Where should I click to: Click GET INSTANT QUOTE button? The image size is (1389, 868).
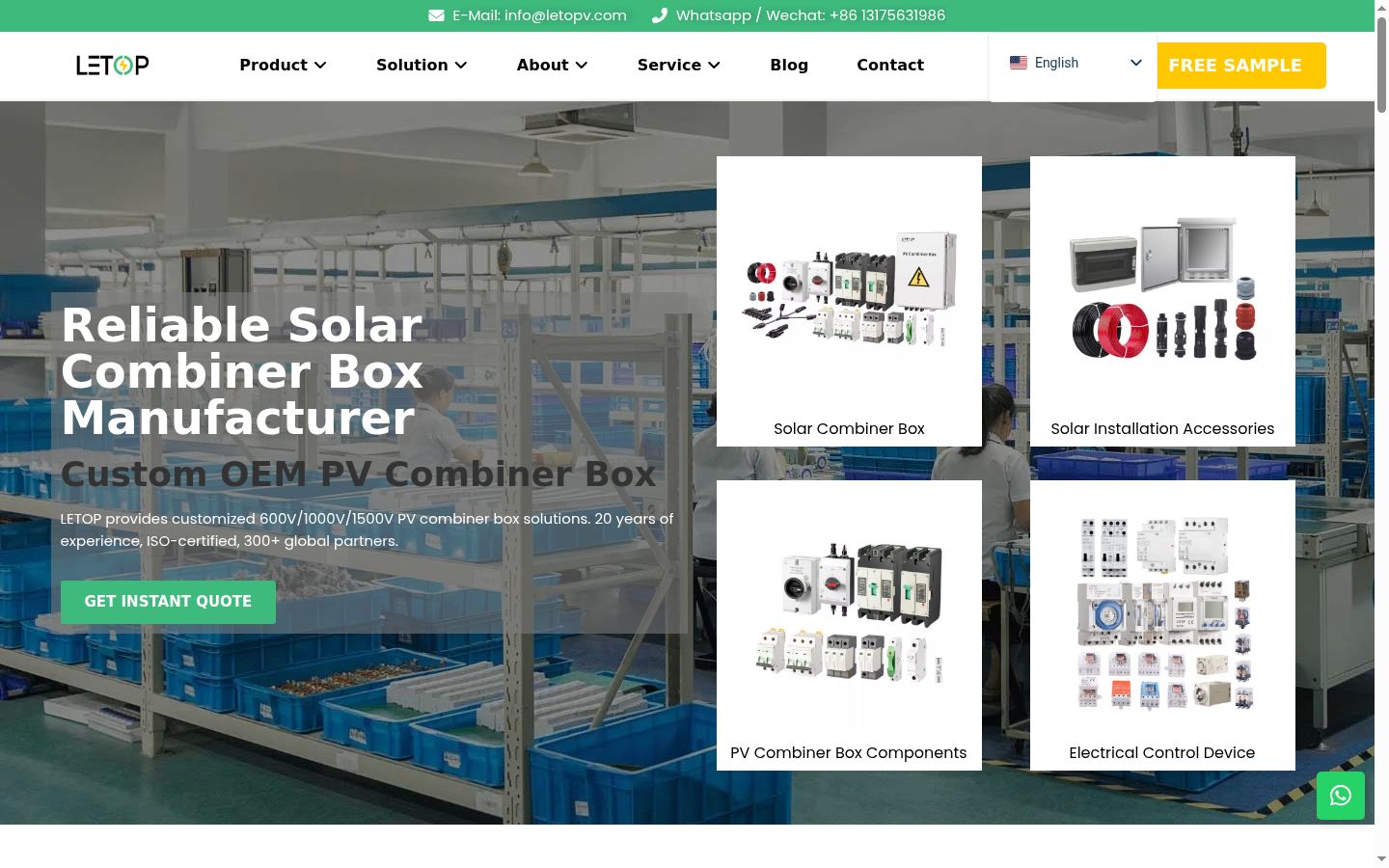pyautogui.click(x=168, y=602)
